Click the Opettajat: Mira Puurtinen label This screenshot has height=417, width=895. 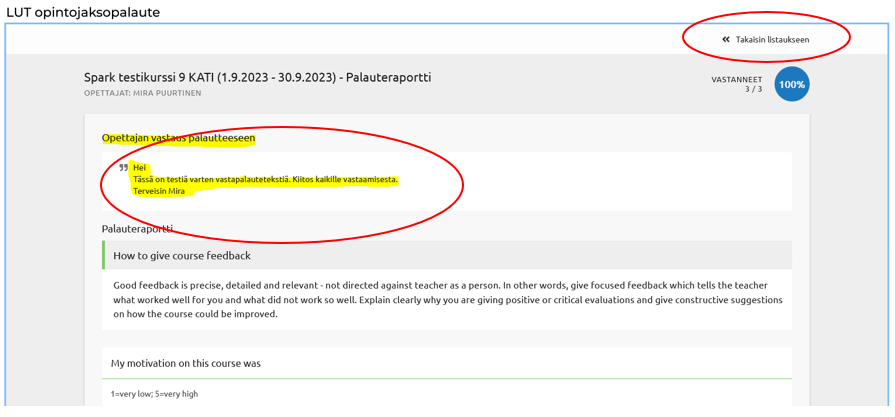[x=142, y=93]
